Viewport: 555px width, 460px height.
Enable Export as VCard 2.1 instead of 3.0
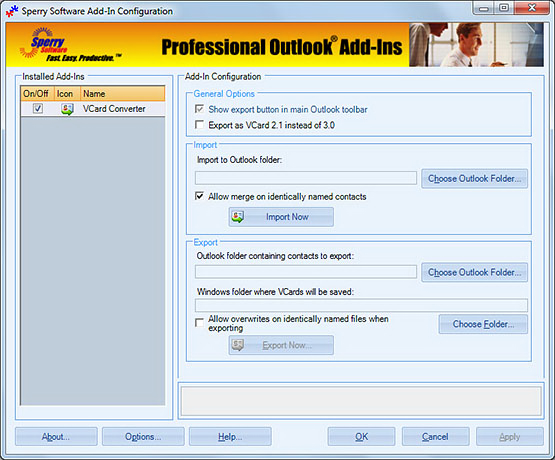199,125
